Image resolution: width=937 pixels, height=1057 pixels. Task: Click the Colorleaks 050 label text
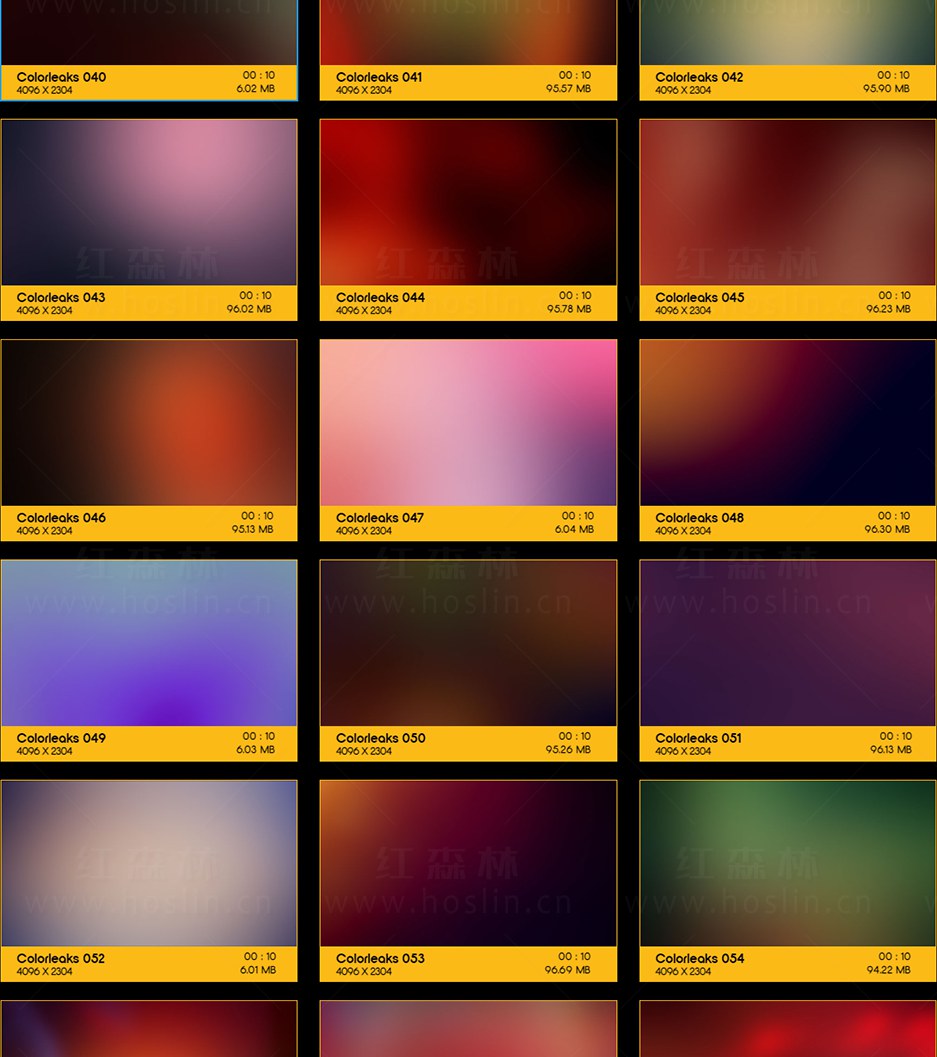click(381, 738)
